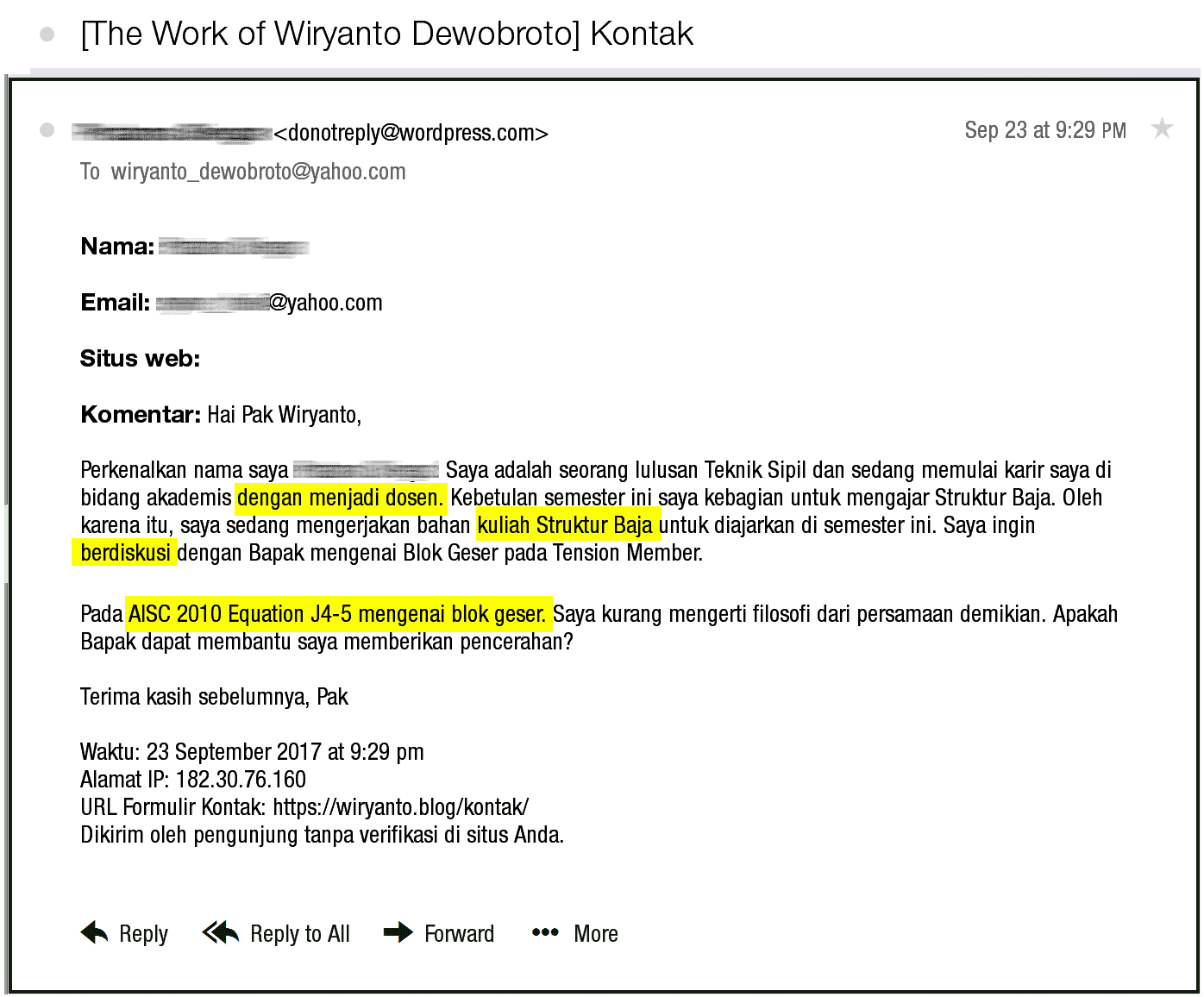Image resolution: width=1204 pixels, height=997 pixels.
Task: Click recipient wiryanto_dewobroto@yahoo.com
Action: pyautogui.click(x=258, y=172)
